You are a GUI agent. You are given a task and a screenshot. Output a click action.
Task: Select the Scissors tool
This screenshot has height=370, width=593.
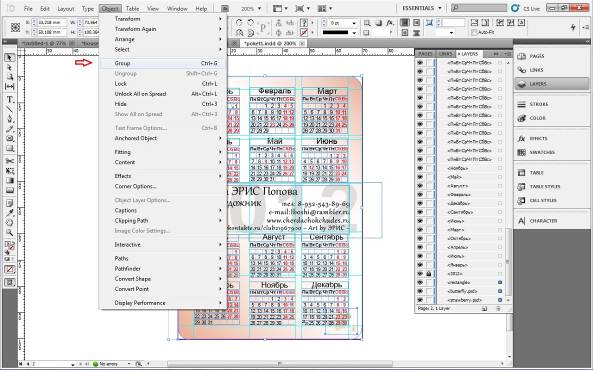click(9, 161)
